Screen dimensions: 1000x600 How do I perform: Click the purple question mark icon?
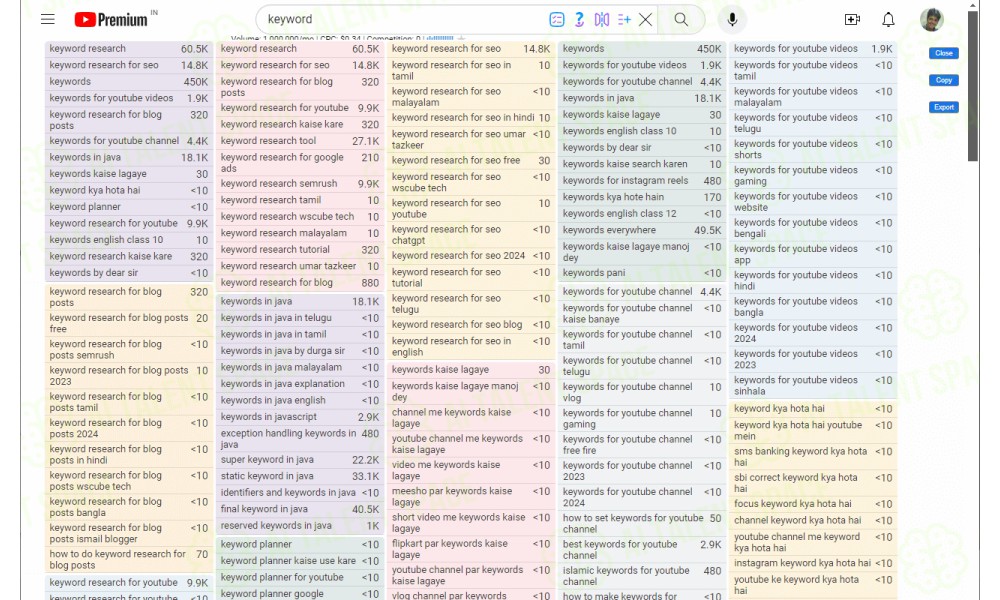pos(579,20)
